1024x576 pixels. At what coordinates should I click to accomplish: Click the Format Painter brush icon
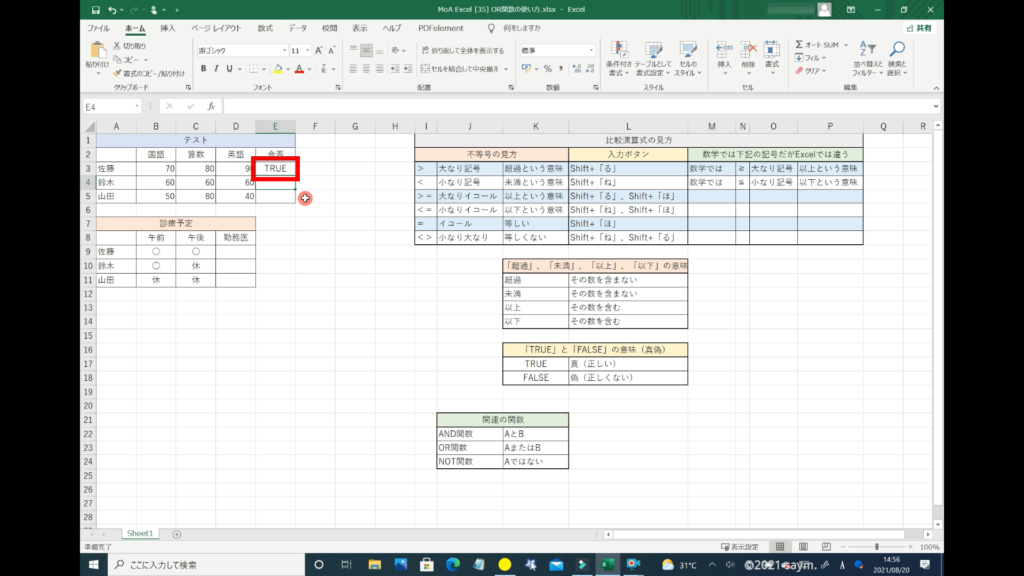click(x=118, y=73)
